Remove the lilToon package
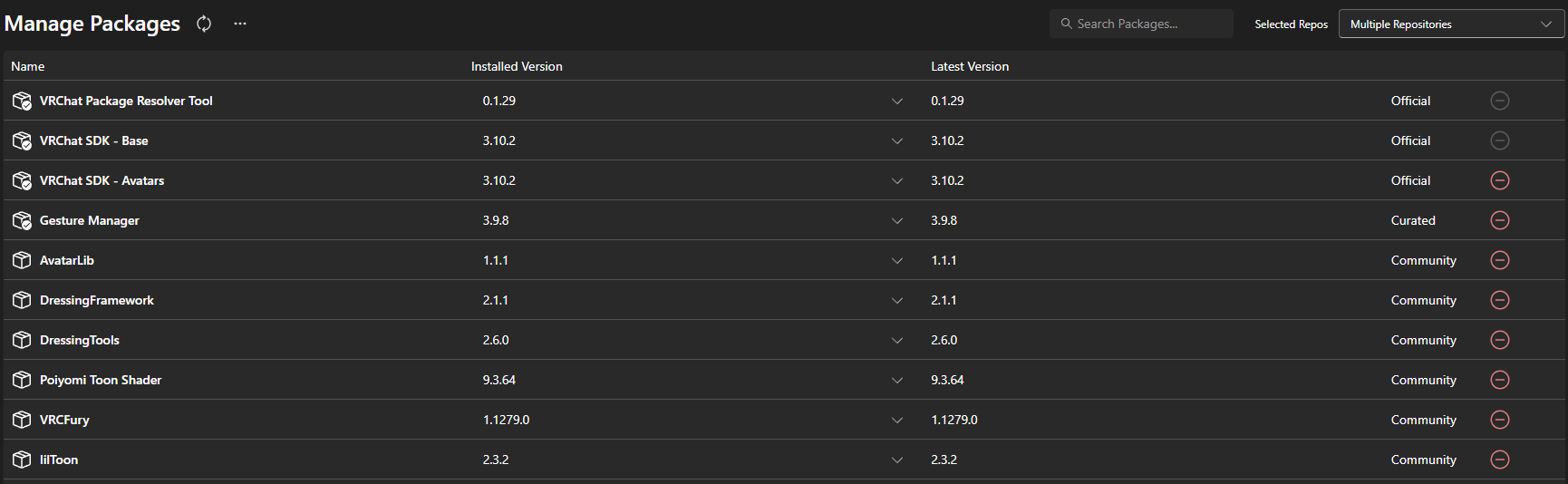Screen dimensions: 1568x484 point(1500,460)
